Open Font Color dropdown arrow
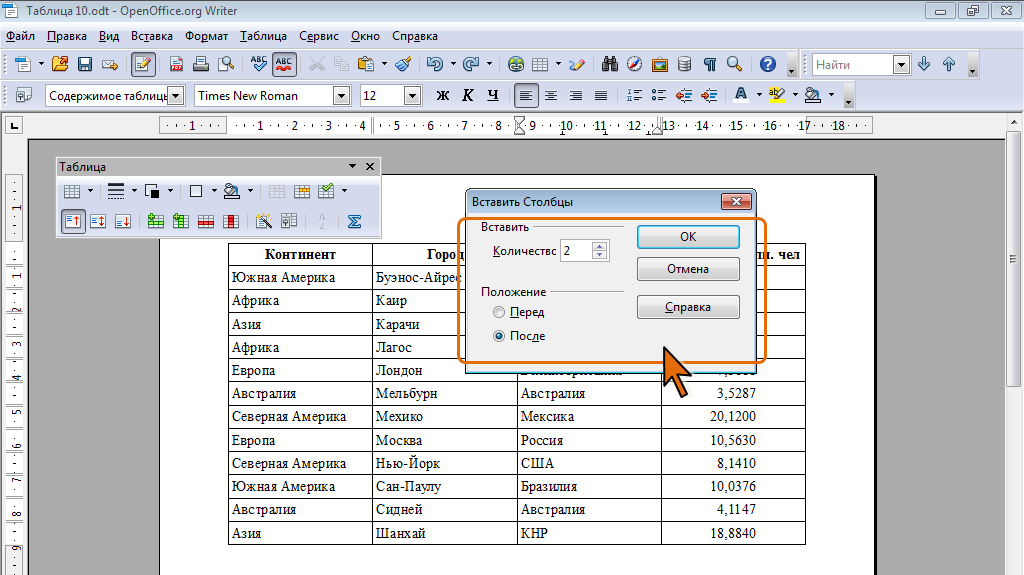1024x575 pixels. pyautogui.click(x=759, y=95)
